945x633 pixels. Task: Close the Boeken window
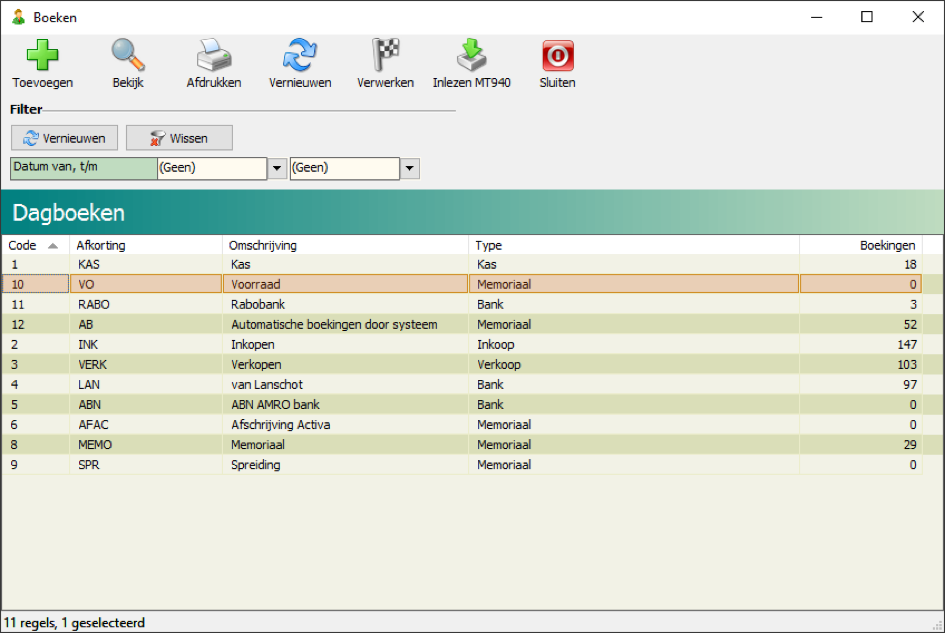tap(918, 17)
